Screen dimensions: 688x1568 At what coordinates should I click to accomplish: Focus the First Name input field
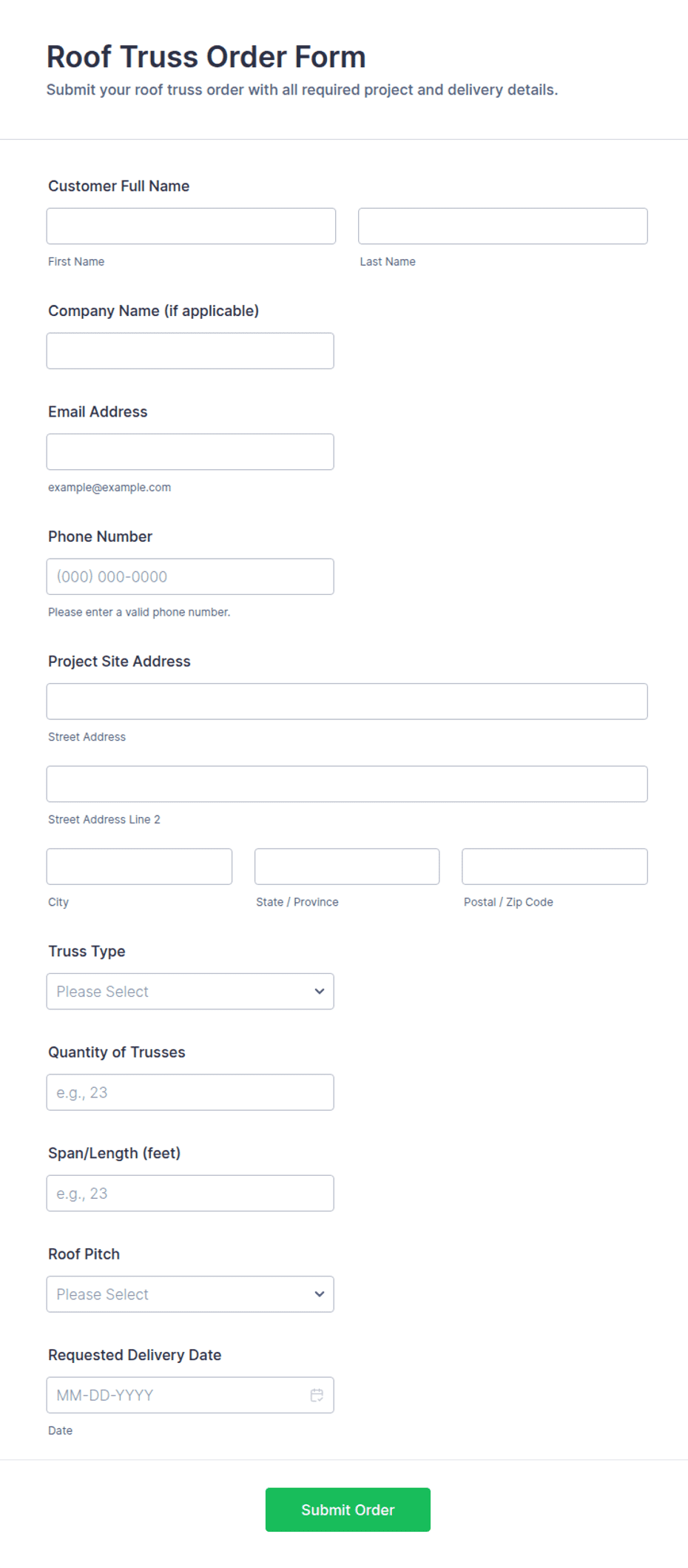tap(190, 226)
